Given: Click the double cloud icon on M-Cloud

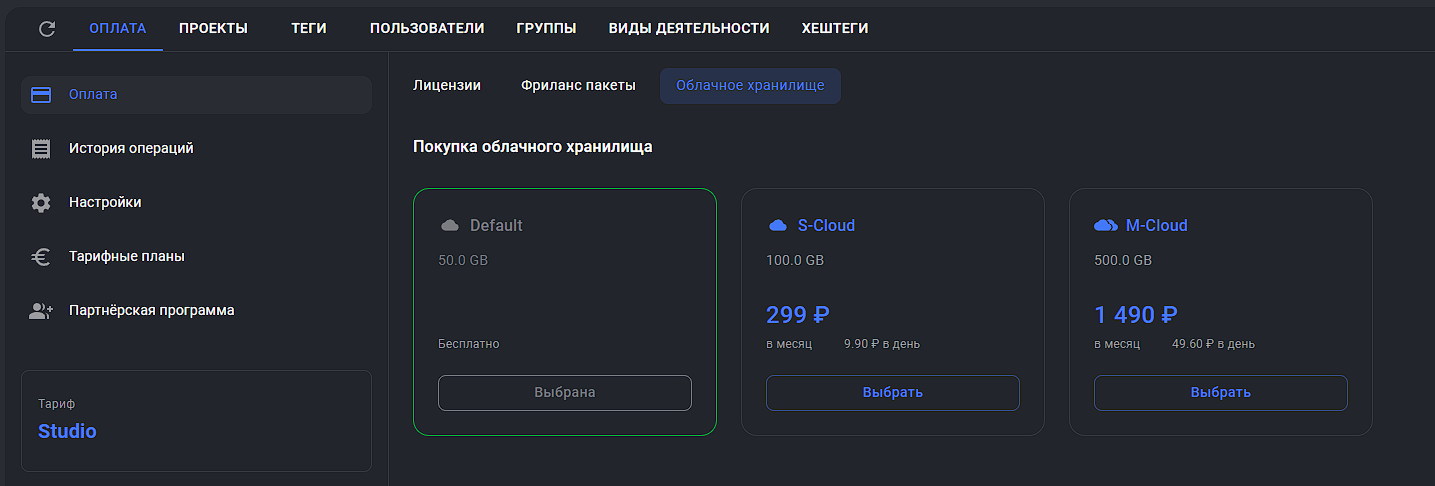Looking at the screenshot, I should [x=1106, y=226].
